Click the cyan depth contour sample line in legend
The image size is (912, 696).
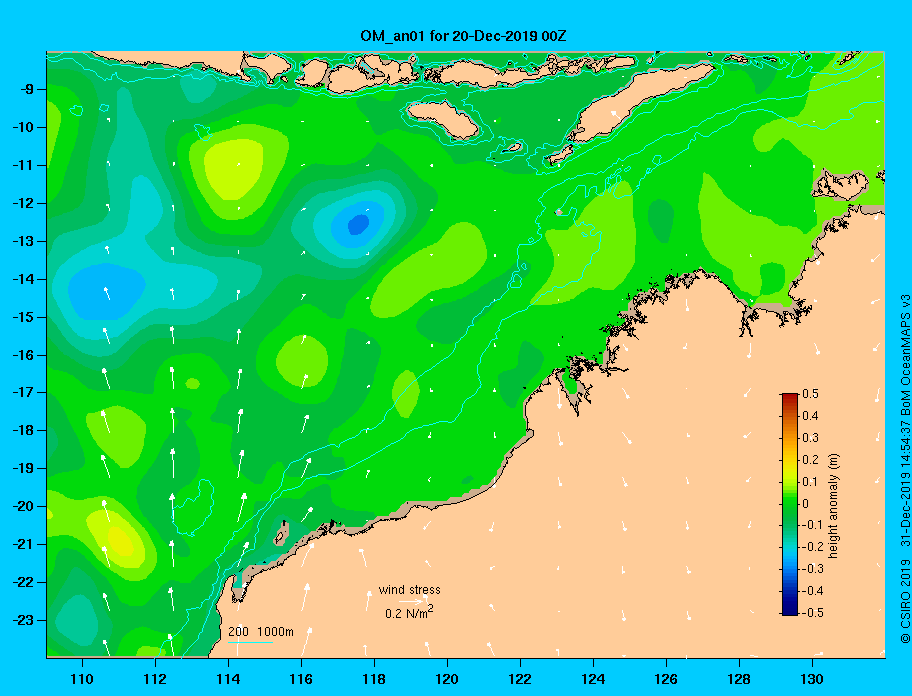click(x=251, y=643)
